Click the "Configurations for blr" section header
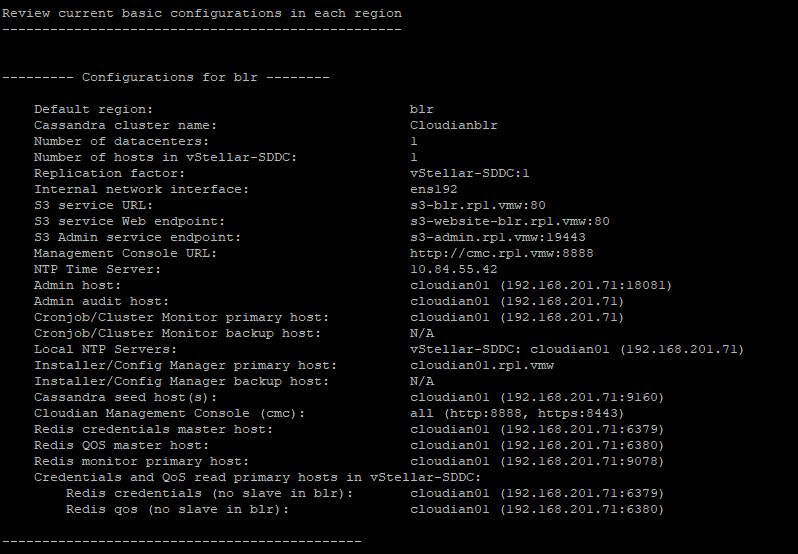The image size is (798, 554). pos(166,77)
